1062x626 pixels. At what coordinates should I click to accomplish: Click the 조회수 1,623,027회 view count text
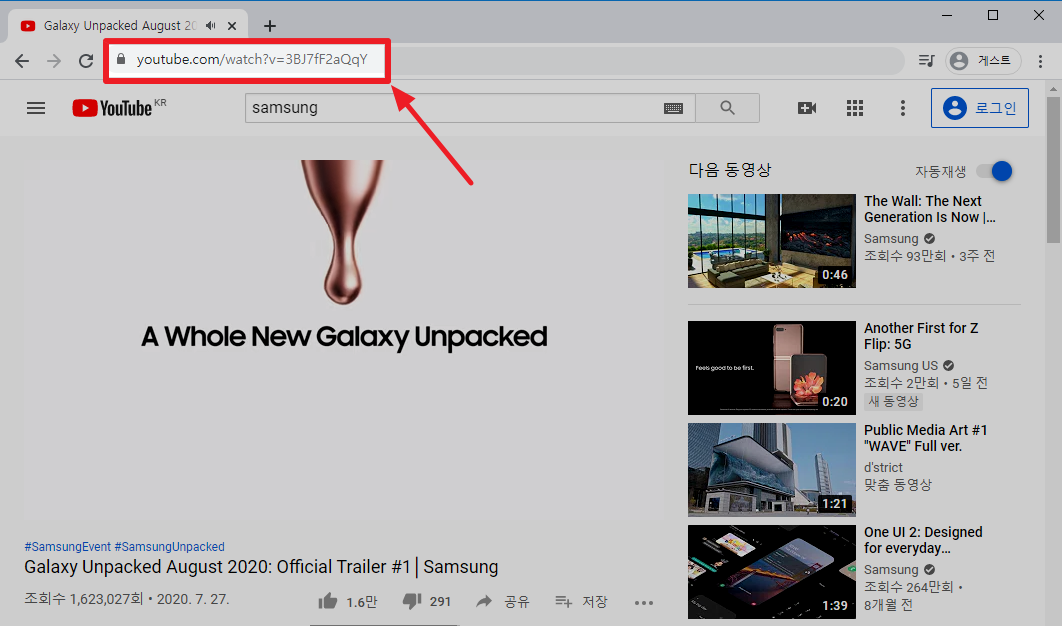(x=84, y=599)
